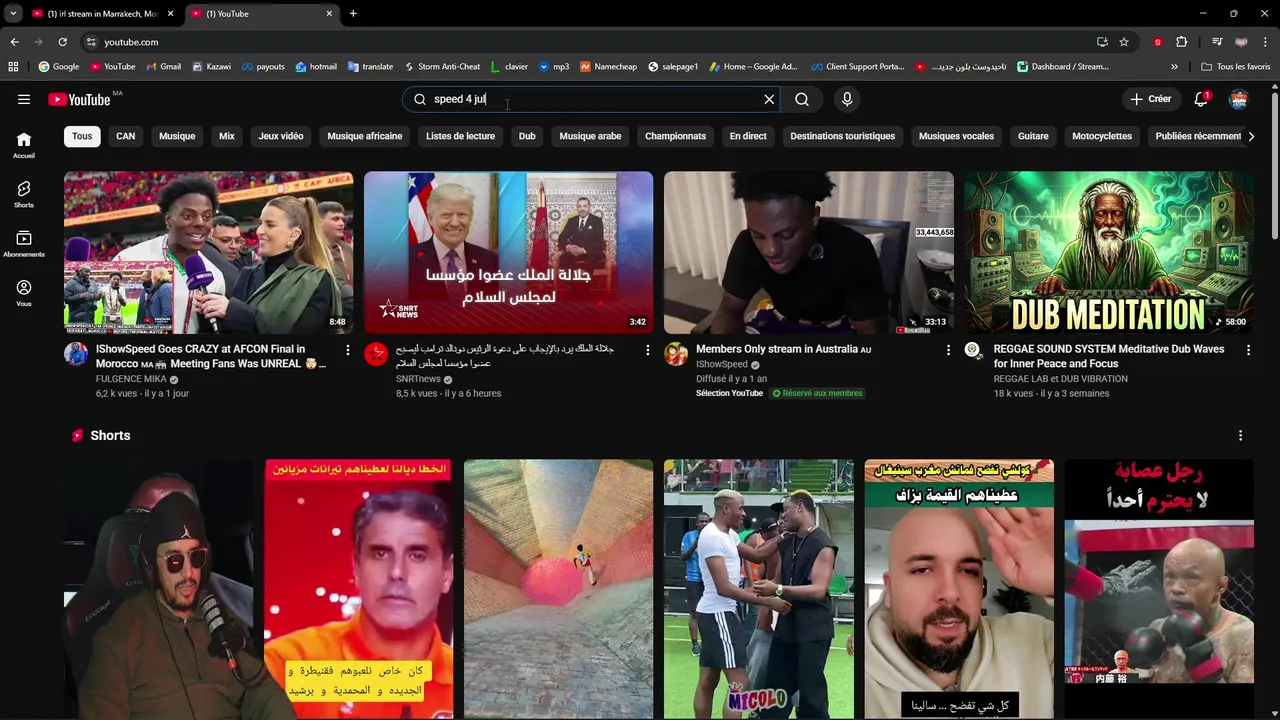Go back in the browser
1280x720 pixels.
14,42
